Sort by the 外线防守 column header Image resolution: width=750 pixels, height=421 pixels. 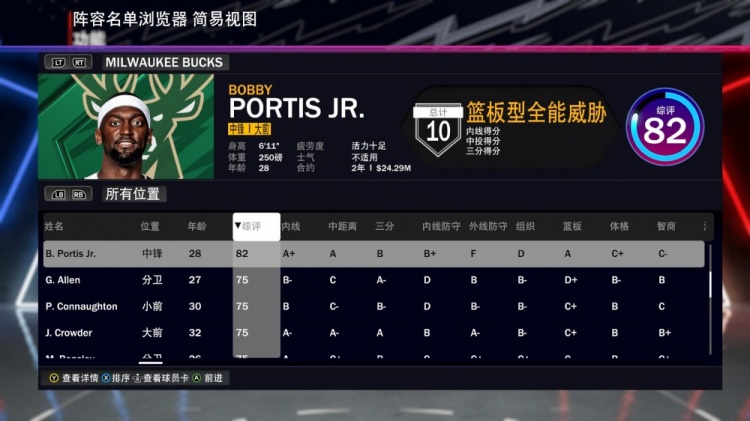(x=488, y=226)
